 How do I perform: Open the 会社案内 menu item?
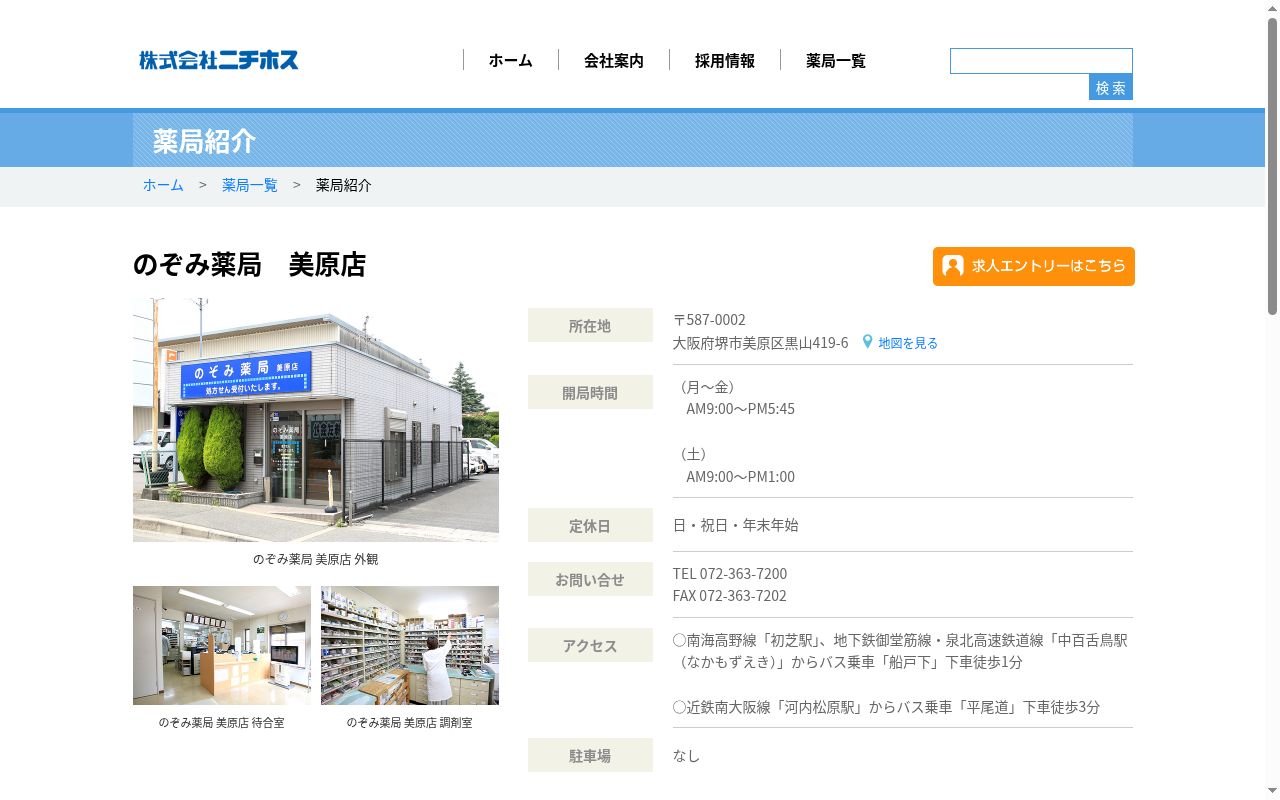[614, 61]
